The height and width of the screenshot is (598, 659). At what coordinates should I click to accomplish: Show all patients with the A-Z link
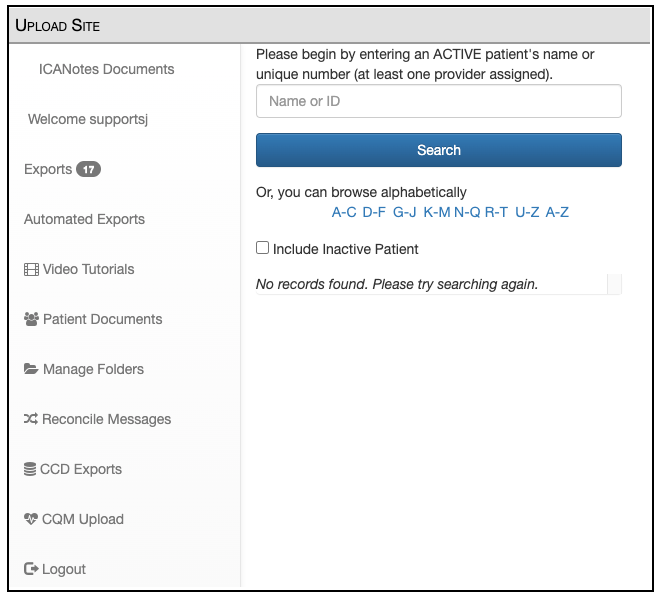point(557,212)
